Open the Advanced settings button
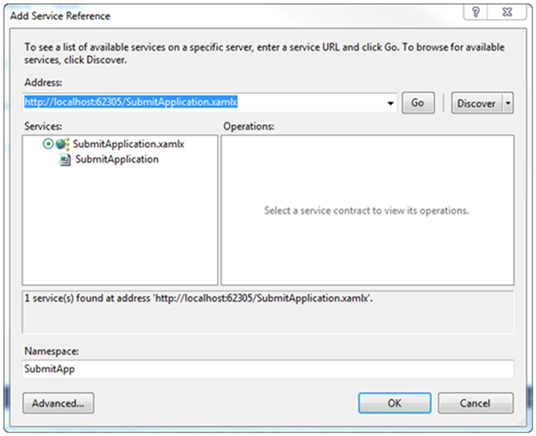This screenshot has height=436, width=536. 58,403
